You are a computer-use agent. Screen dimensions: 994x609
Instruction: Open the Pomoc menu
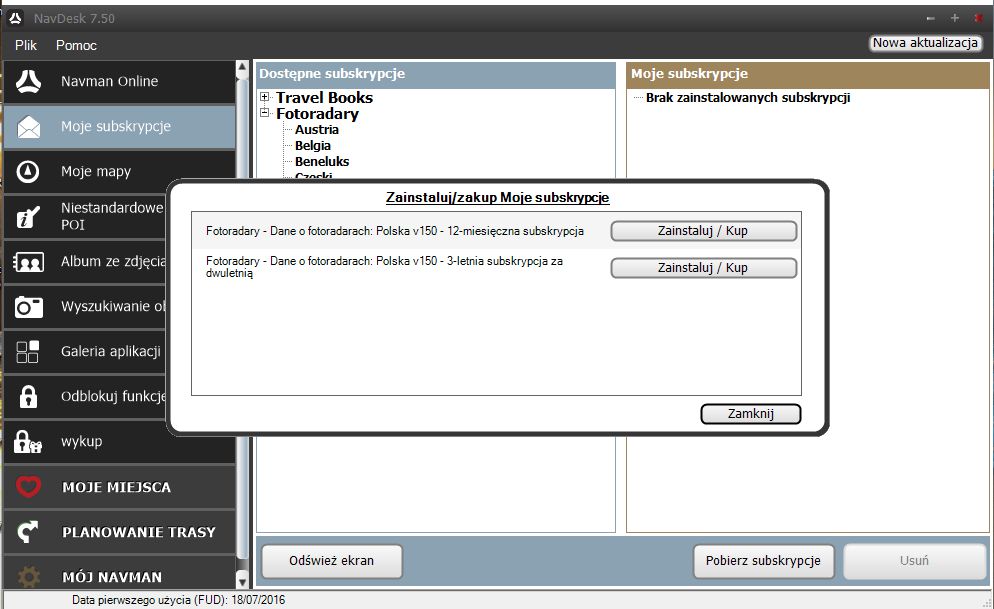[x=76, y=45]
